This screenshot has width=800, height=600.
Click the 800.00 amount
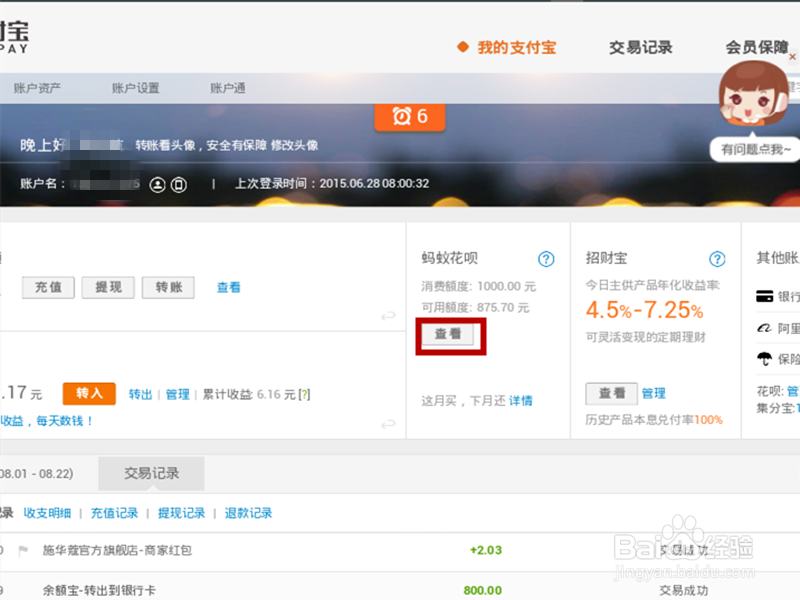(x=483, y=590)
